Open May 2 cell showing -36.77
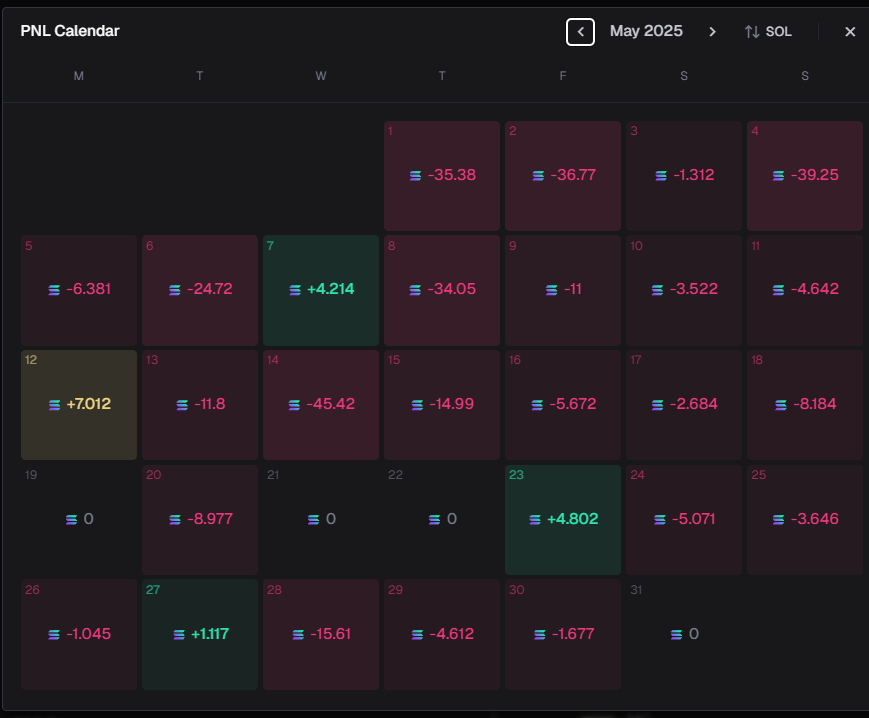The image size is (869, 718). coord(563,176)
